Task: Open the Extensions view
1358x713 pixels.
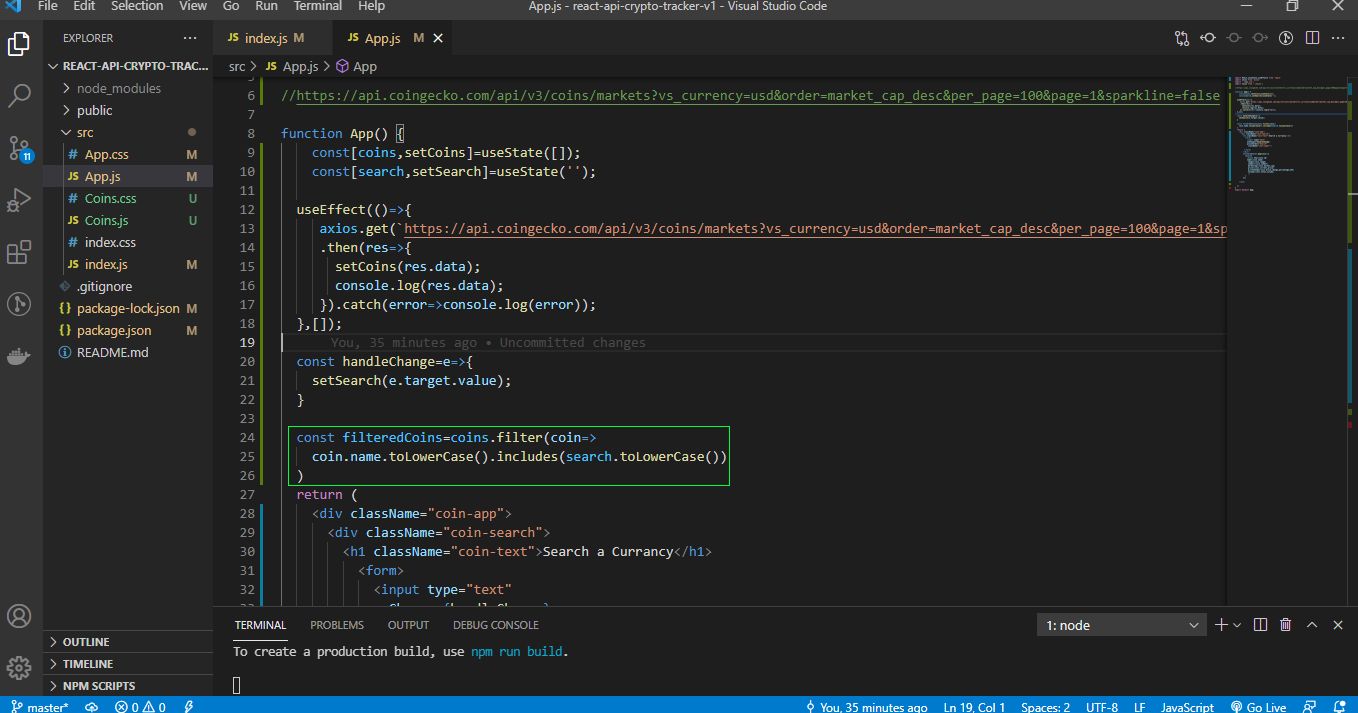Action: click(x=20, y=252)
